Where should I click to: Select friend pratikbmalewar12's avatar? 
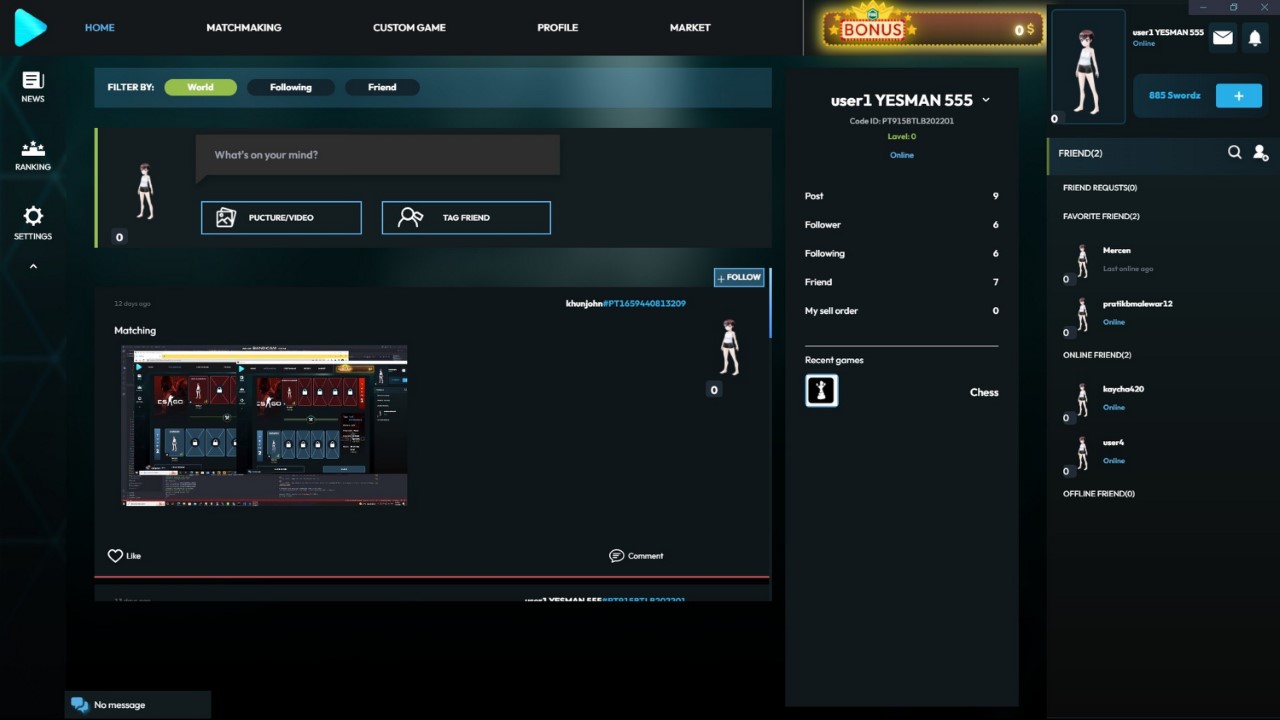(x=1081, y=314)
